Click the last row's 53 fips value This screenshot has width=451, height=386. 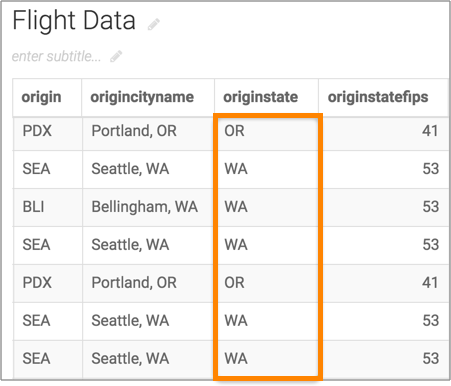[431, 359]
